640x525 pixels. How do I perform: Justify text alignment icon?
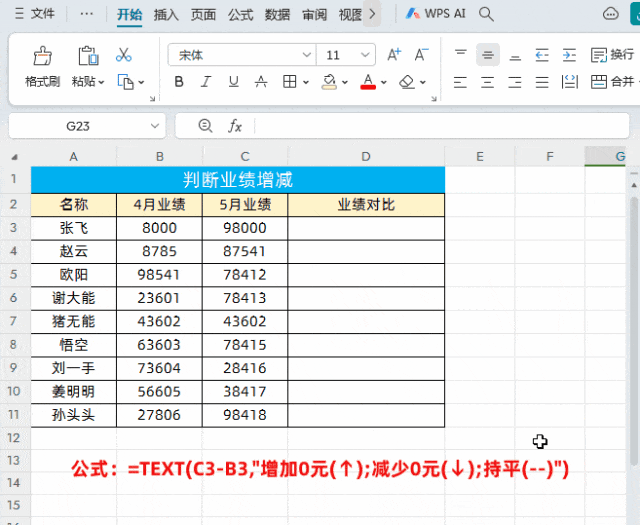pos(542,82)
